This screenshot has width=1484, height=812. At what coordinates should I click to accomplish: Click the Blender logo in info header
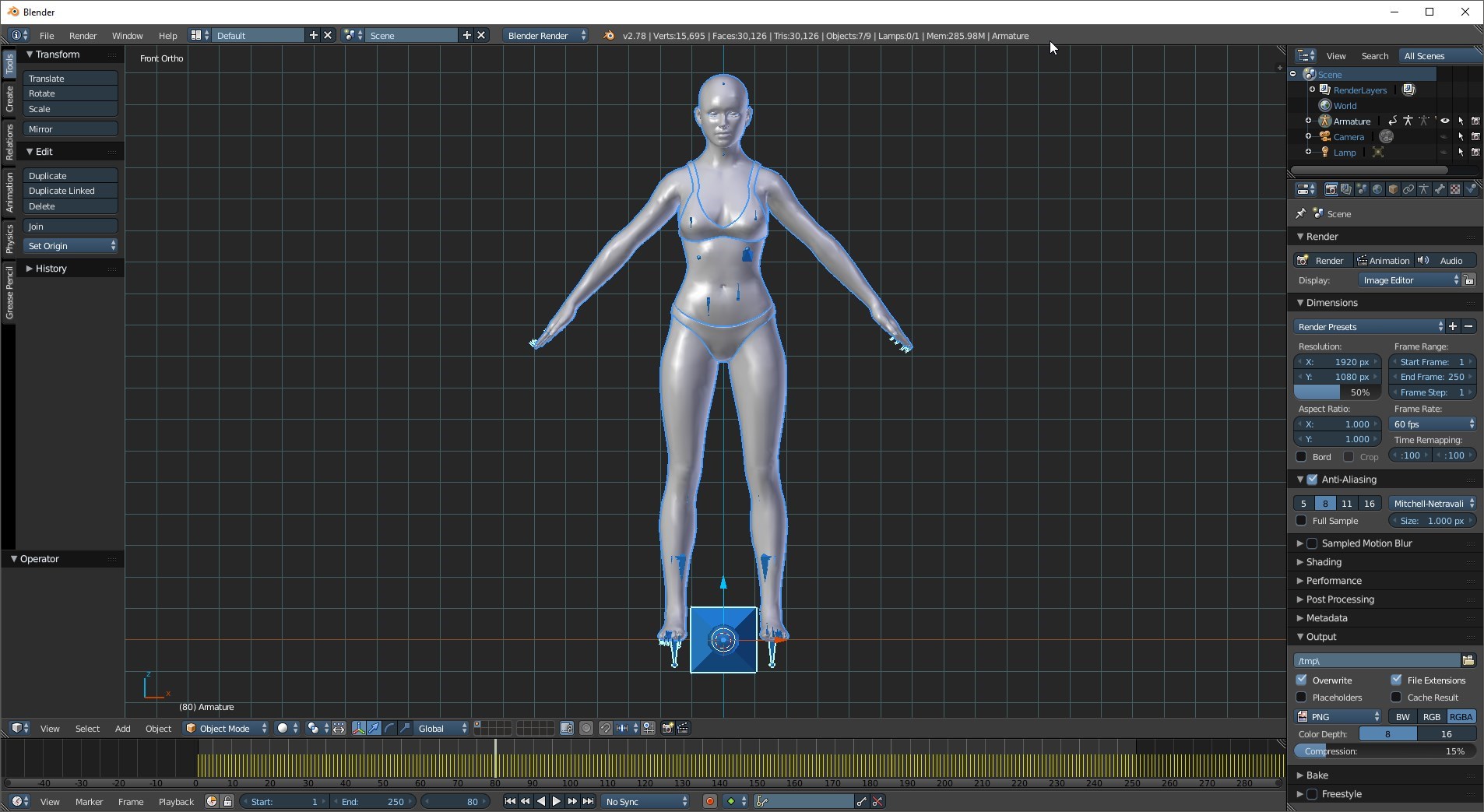tap(609, 36)
